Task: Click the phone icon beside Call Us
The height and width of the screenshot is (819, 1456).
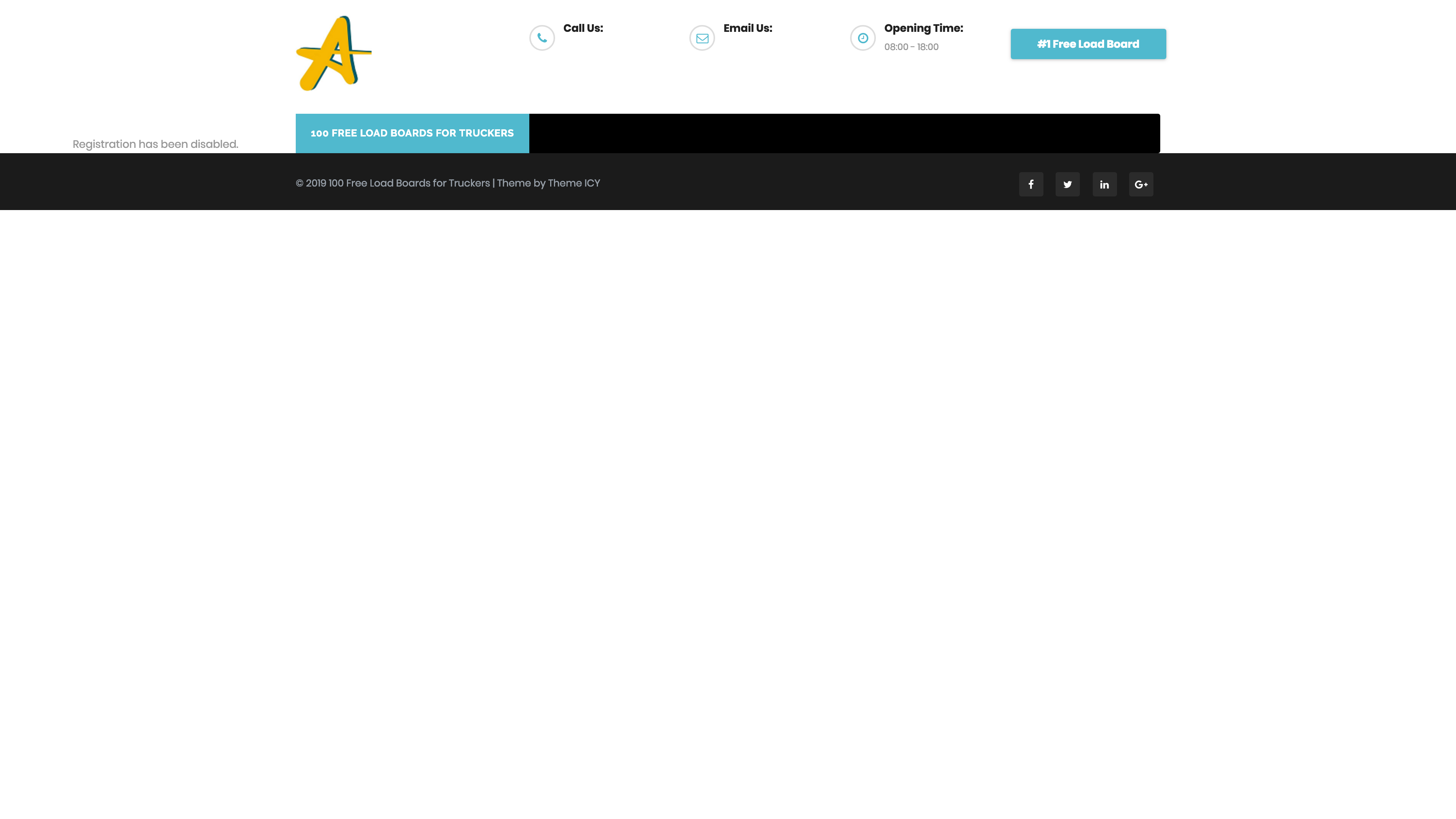Action: (x=541, y=38)
